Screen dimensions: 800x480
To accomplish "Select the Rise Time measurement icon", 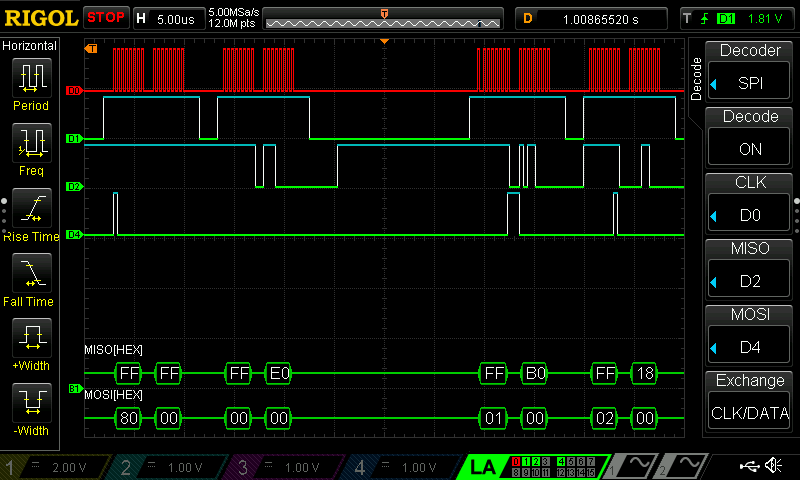I will [x=32, y=208].
